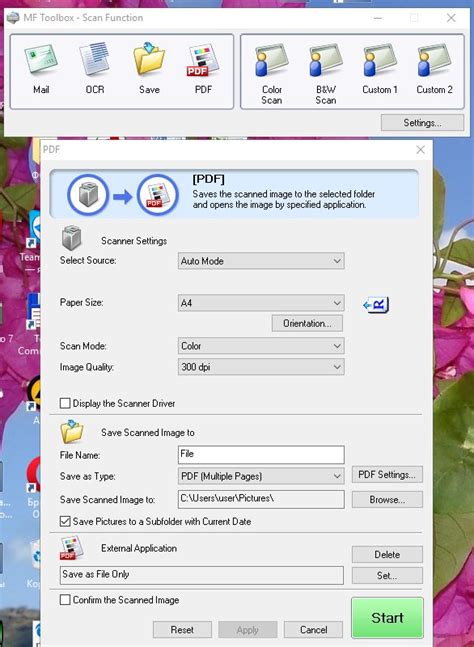Open MF Toolbox Settings button
Screen dimensions: 474x647
422,123
